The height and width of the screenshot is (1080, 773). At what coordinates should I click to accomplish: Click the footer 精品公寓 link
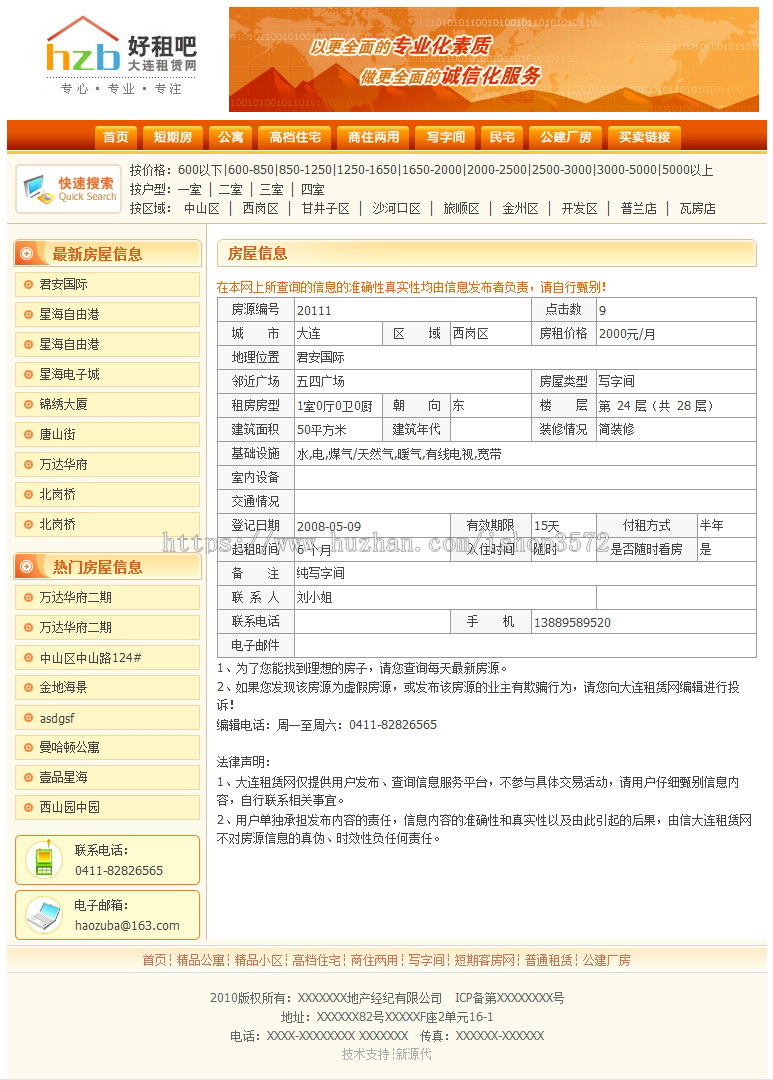[200, 960]
